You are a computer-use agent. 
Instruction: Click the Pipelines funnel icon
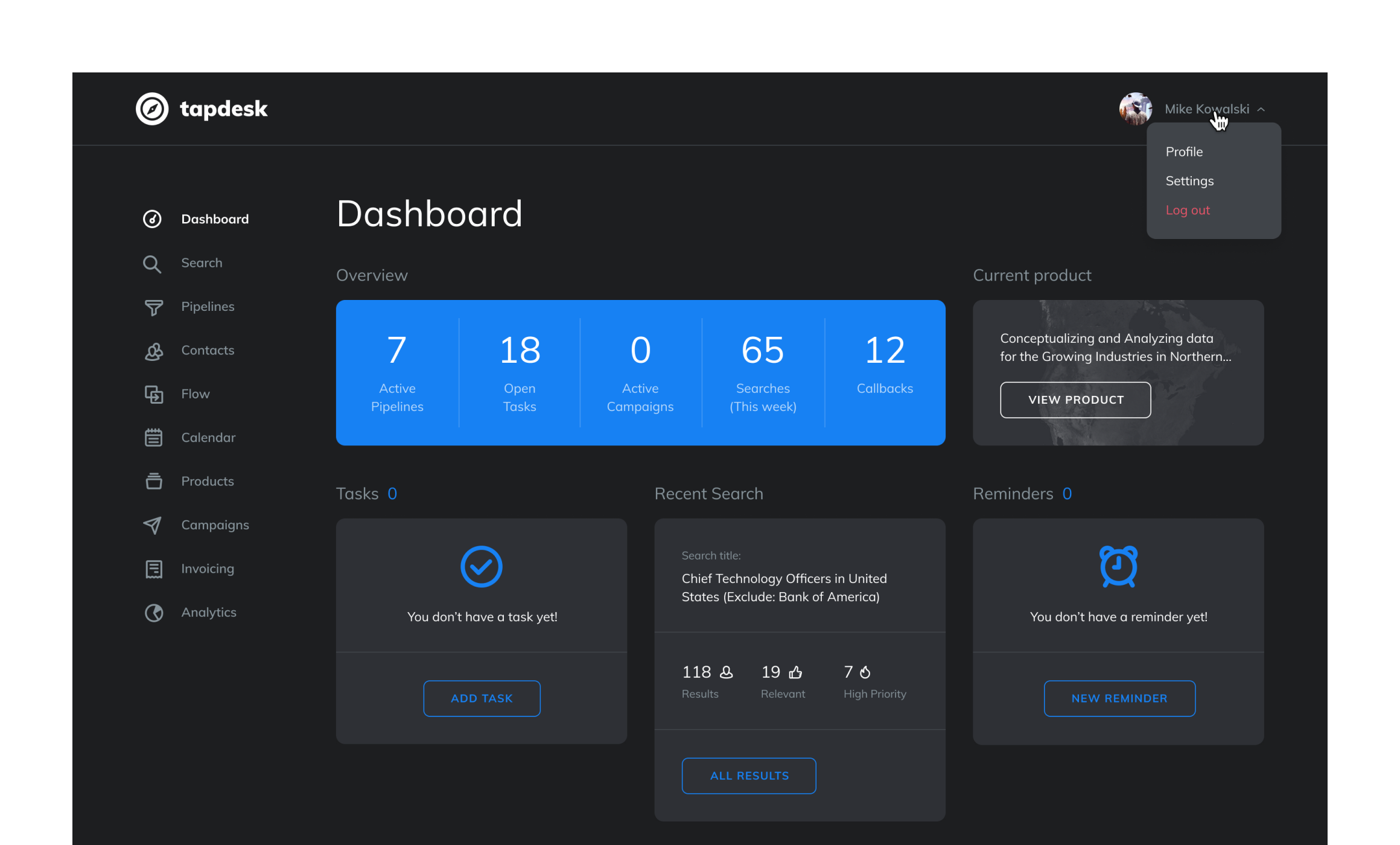tap(153, 307)
